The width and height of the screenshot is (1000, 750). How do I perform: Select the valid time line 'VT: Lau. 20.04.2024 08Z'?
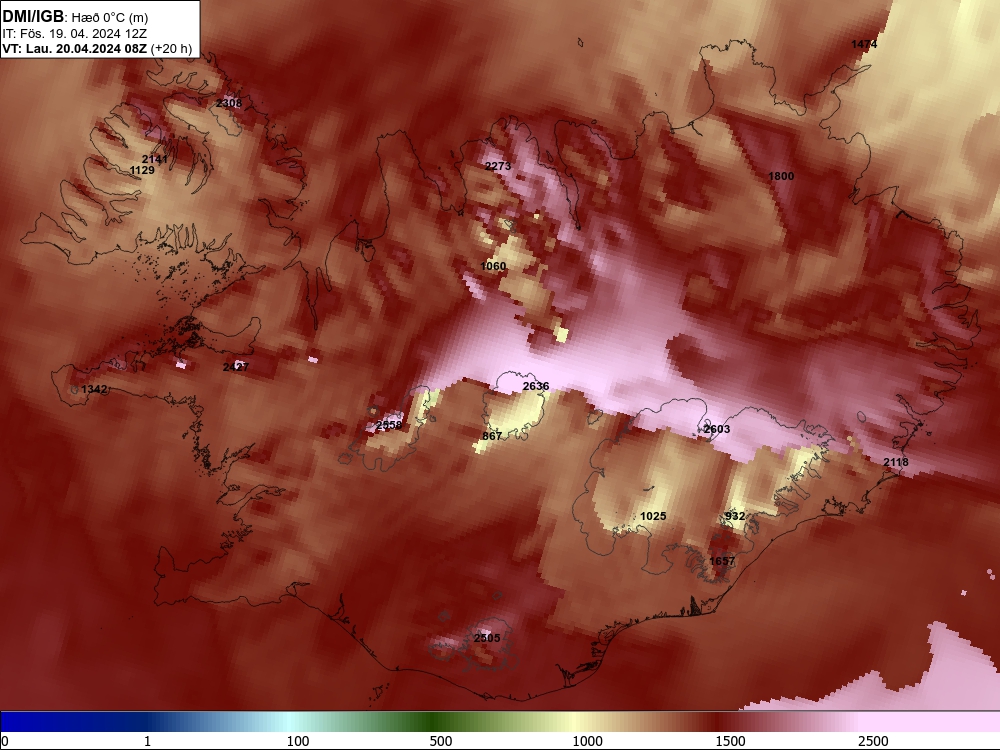pyautogui.click(x=75, y=49)
